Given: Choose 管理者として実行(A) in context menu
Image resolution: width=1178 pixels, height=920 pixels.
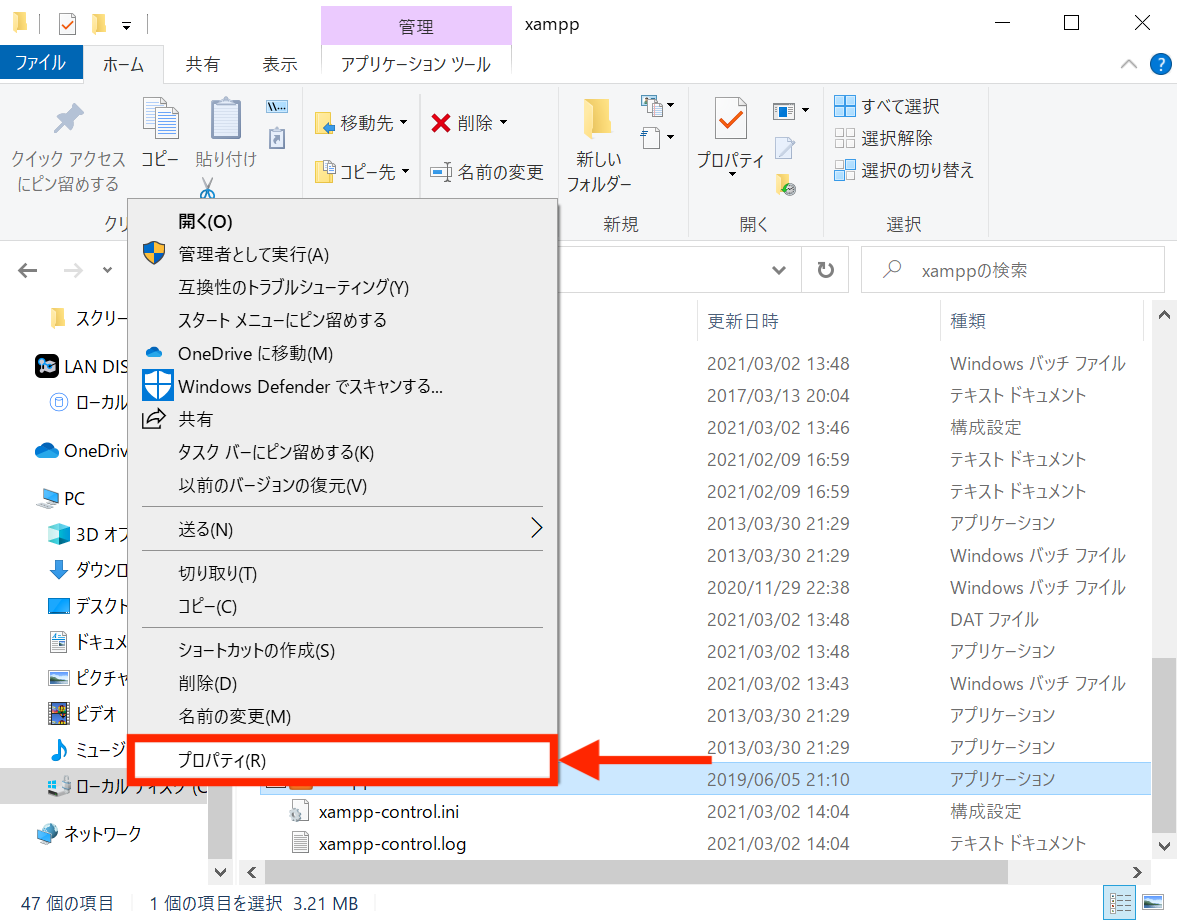Looking at the screenshot, I should point(343,255).
